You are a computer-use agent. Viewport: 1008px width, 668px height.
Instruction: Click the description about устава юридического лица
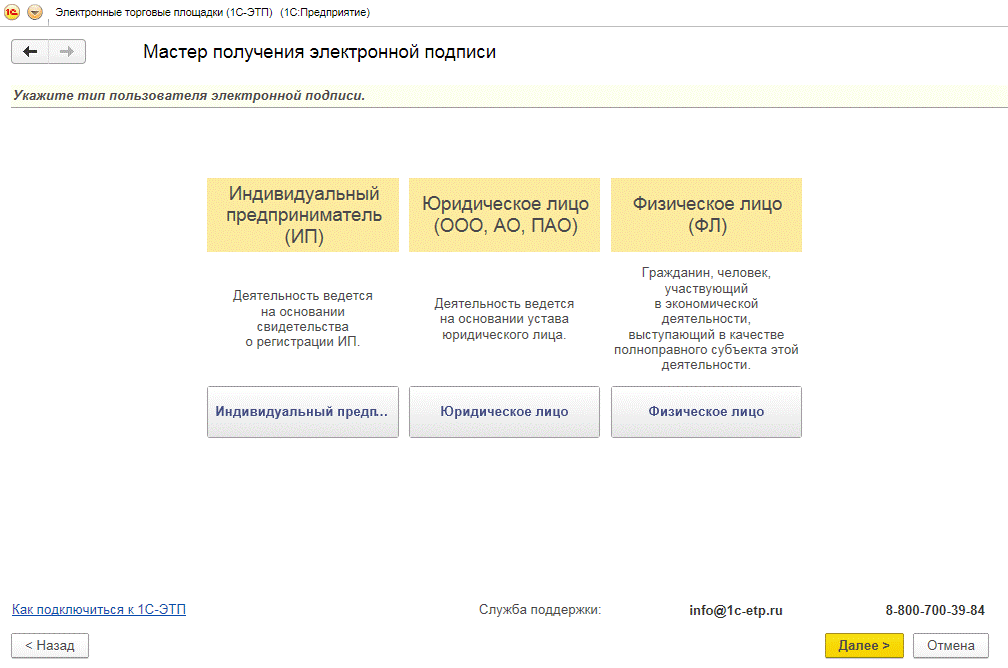504,319
